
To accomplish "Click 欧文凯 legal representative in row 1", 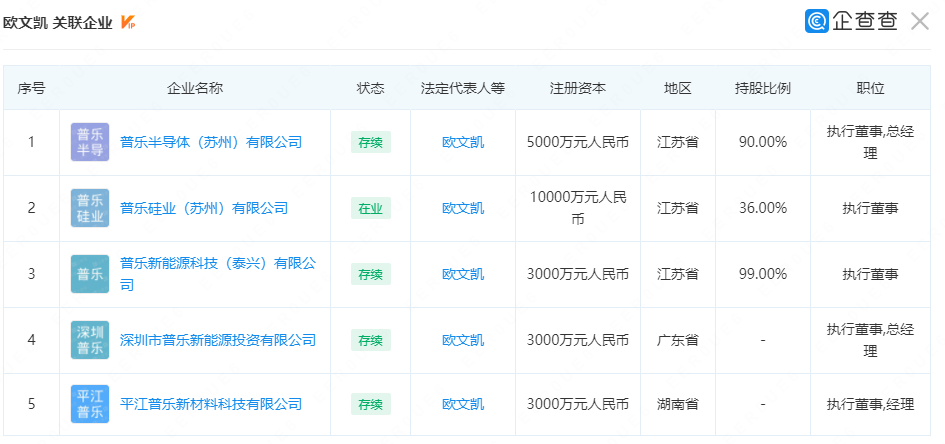I will coord(463,142).
